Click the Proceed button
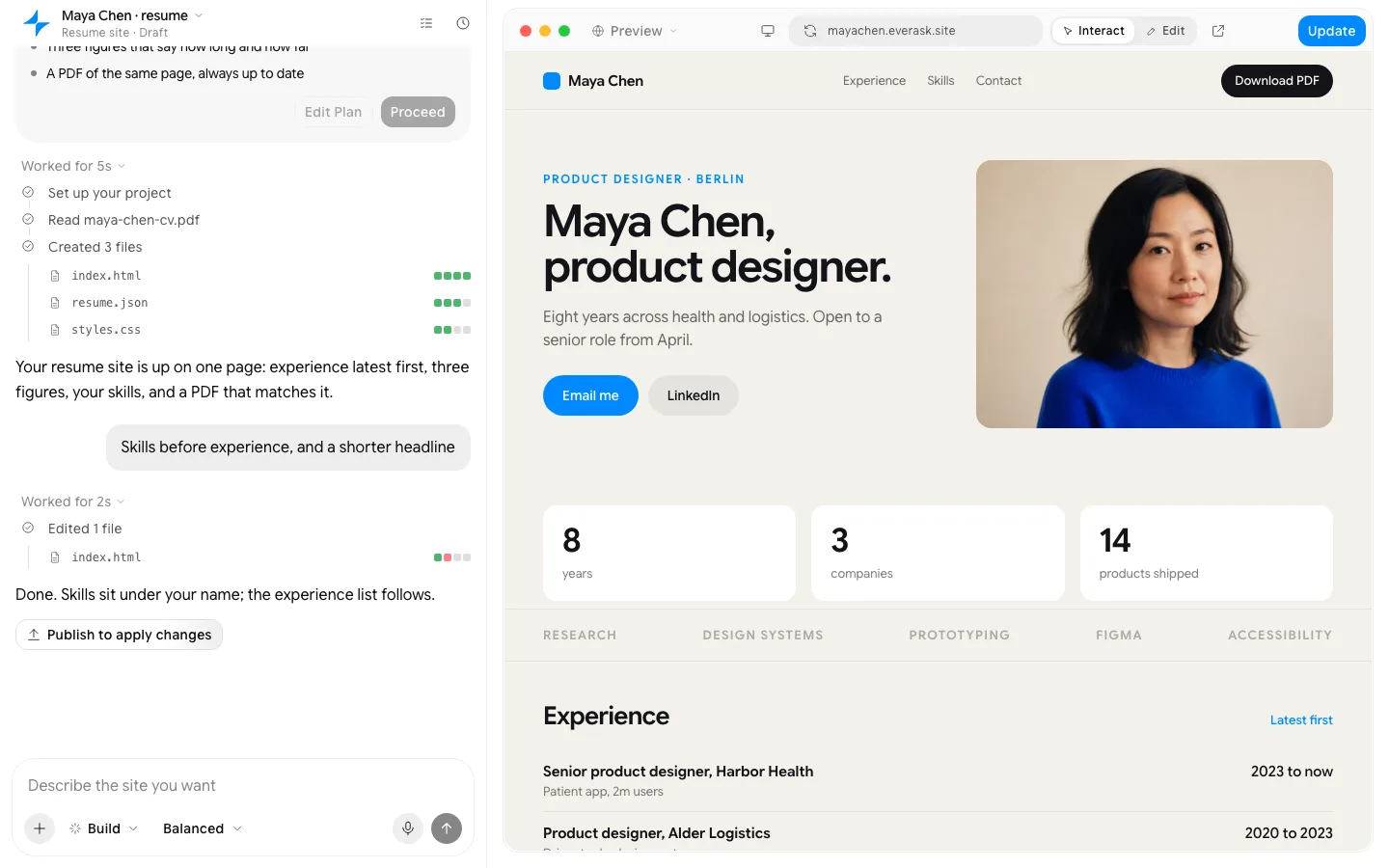Image resolution: width=1389 pixels, height=868 pixels. pyautogui.click(x=418, y=112)
